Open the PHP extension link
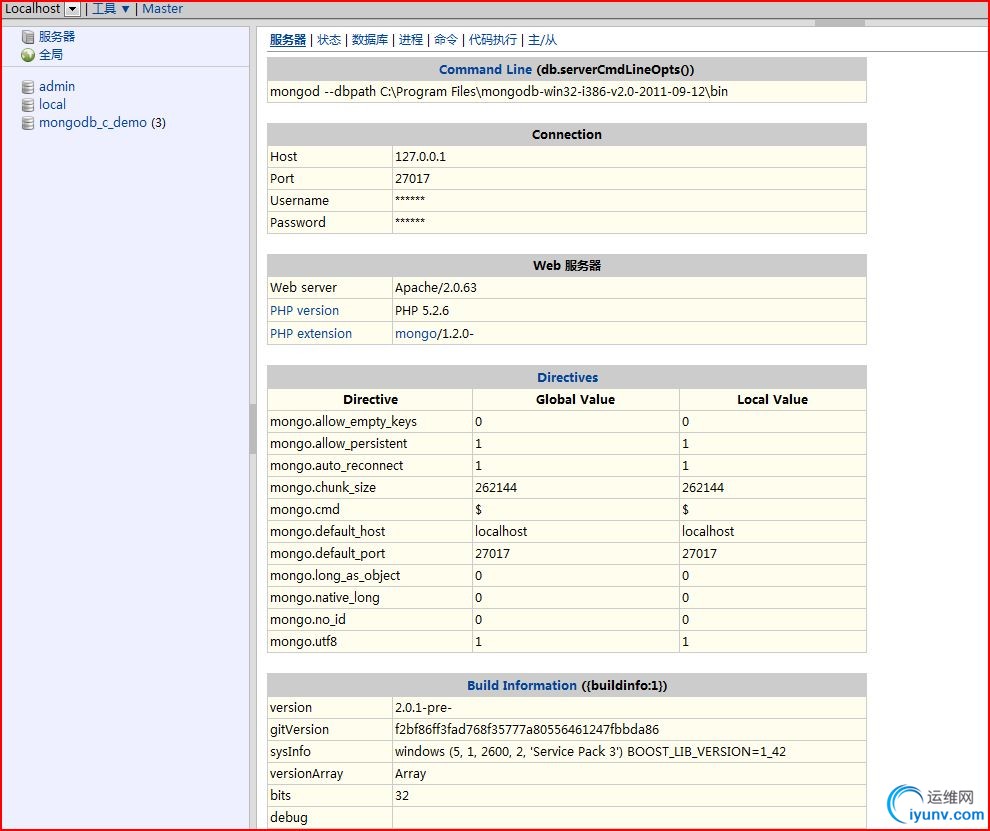Viewport: 990px width, 831px height. point(311,333)
